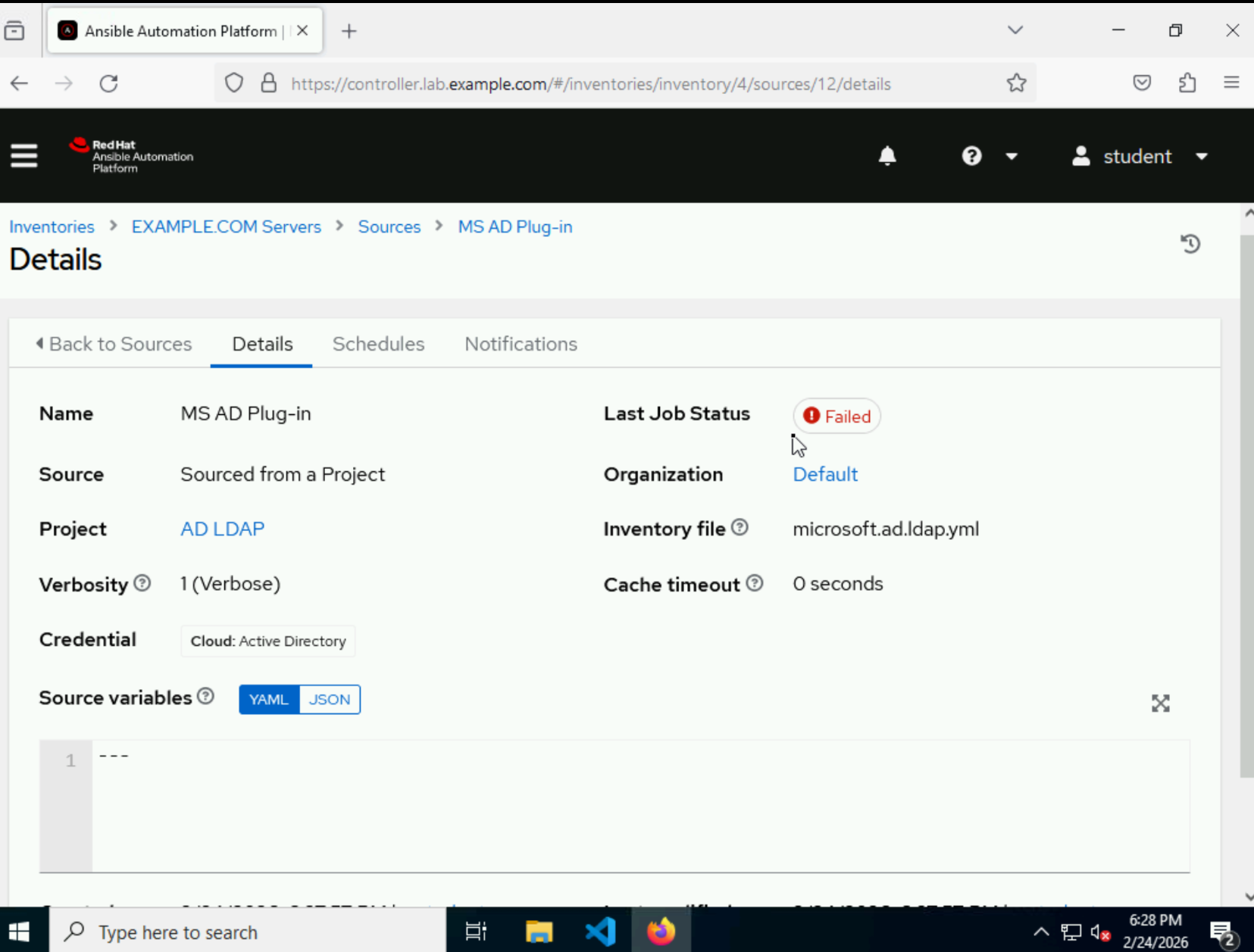The image size is (1254, 952).
Task: Follow the Inventories breadcrumb link
Action: (52, 227)
